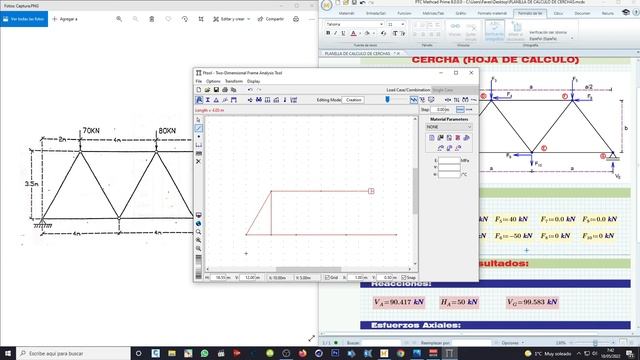
Task: Click the Windows Start button
Action: (x=8, y=353)
